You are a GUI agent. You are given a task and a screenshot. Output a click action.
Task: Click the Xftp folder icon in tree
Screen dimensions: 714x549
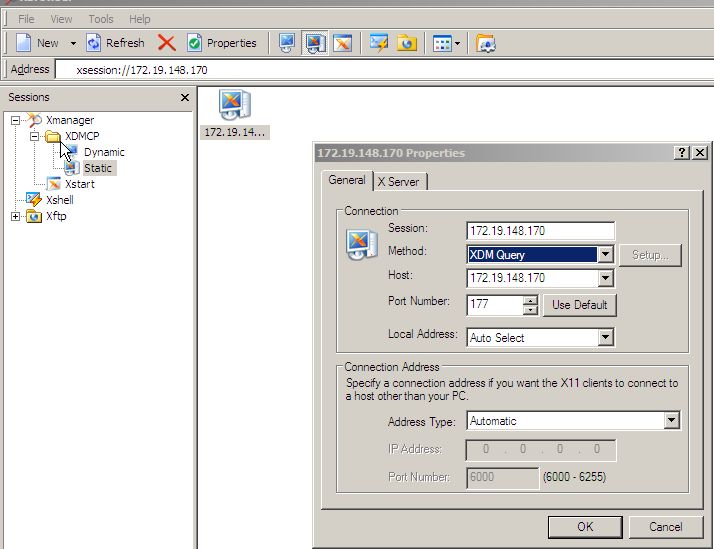[34, 216]
